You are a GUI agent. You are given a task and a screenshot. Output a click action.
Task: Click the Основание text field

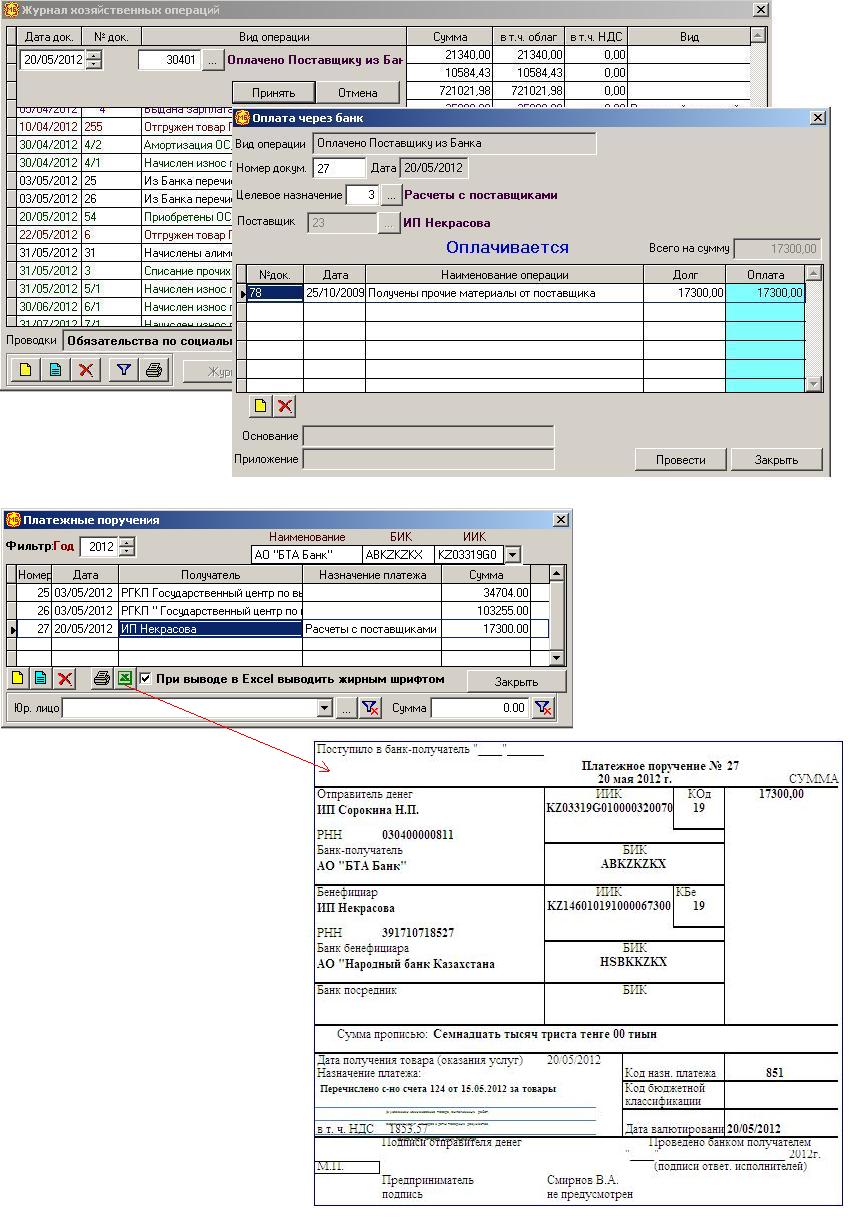pyautogui.click(x=428, y=436)
